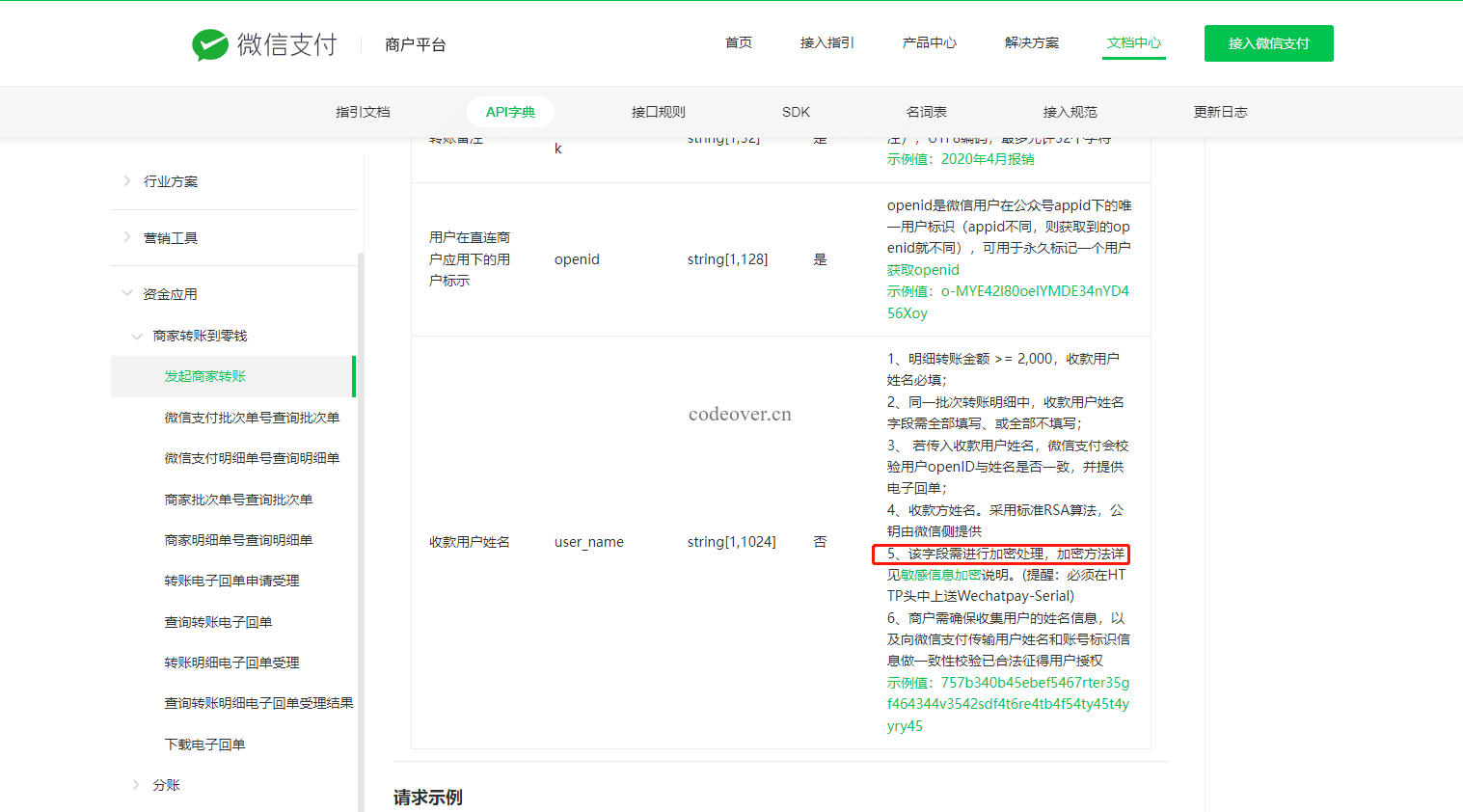Expand the 营销工具 sidebar section
Screen dimensions: 1463x812
pyautogui.click(x=127, y=237)
